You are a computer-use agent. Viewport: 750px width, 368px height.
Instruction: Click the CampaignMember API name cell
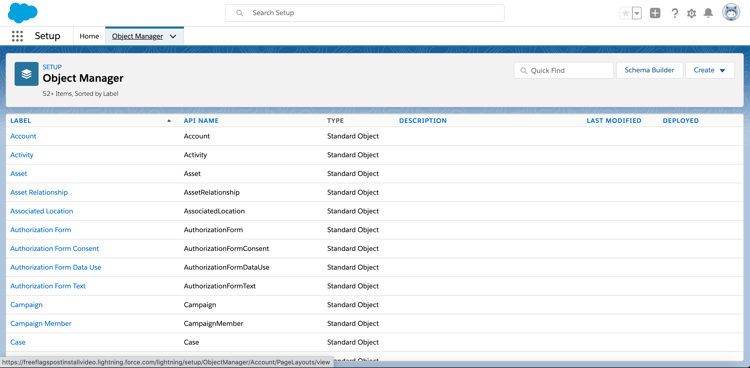pyautogui.click(x=213, y=323)
